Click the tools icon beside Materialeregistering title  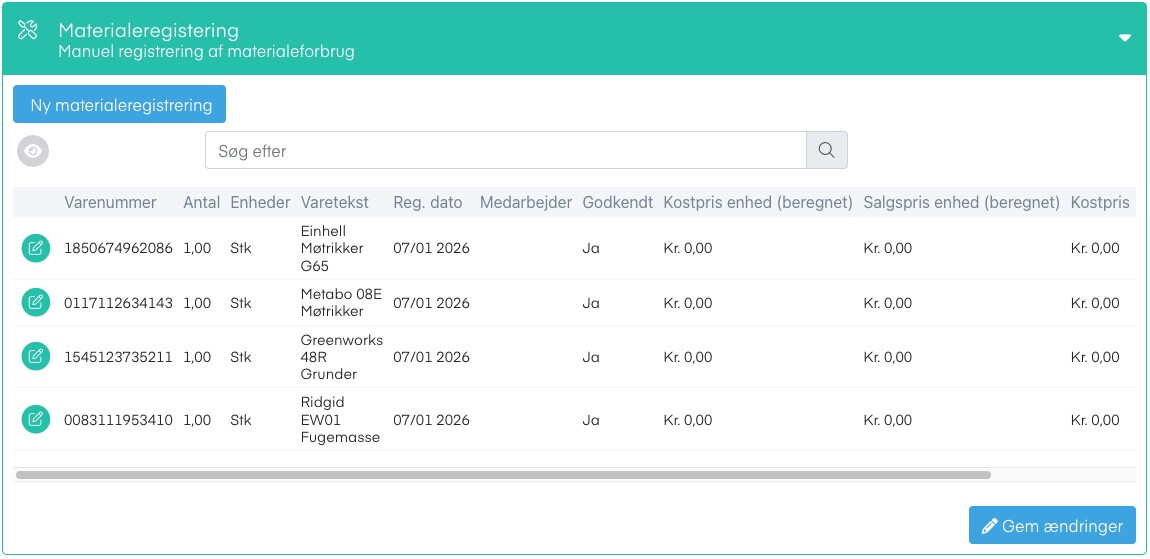(x=28, y=31)
